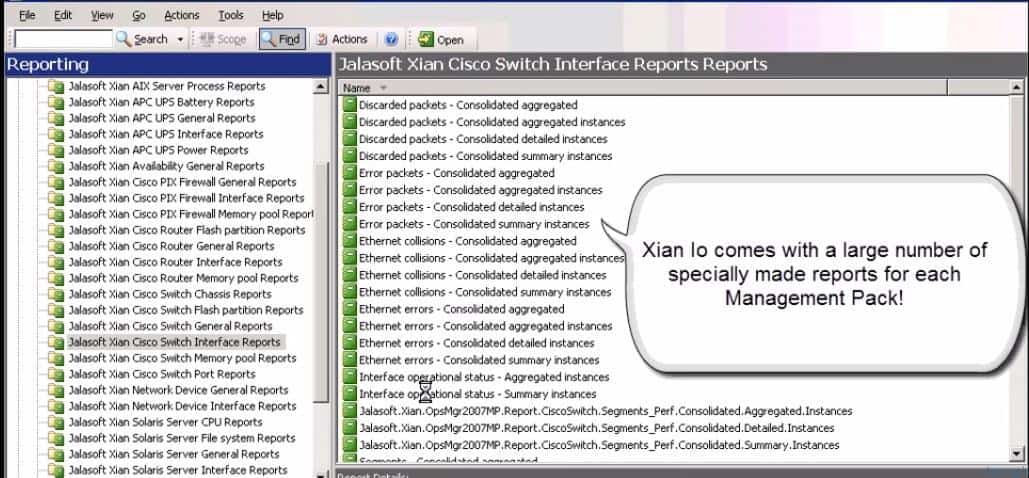Click icon of Ethernet errors summary instances report
Viewport: 1029px width, 478px height.
[349, 360]
